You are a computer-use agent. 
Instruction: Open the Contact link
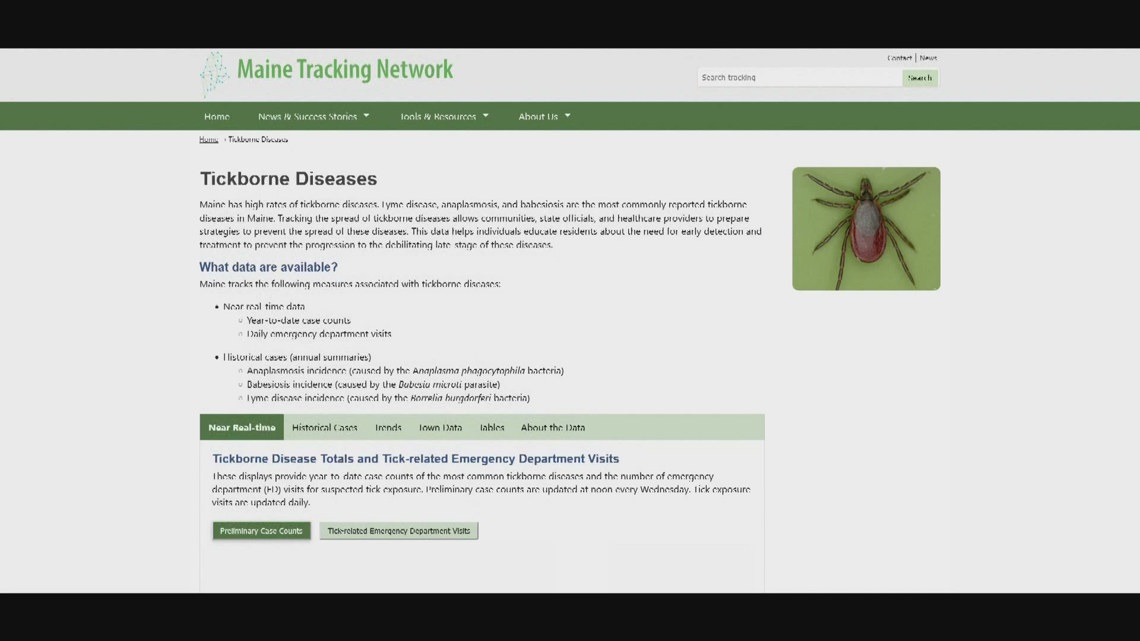pos(899,57)
